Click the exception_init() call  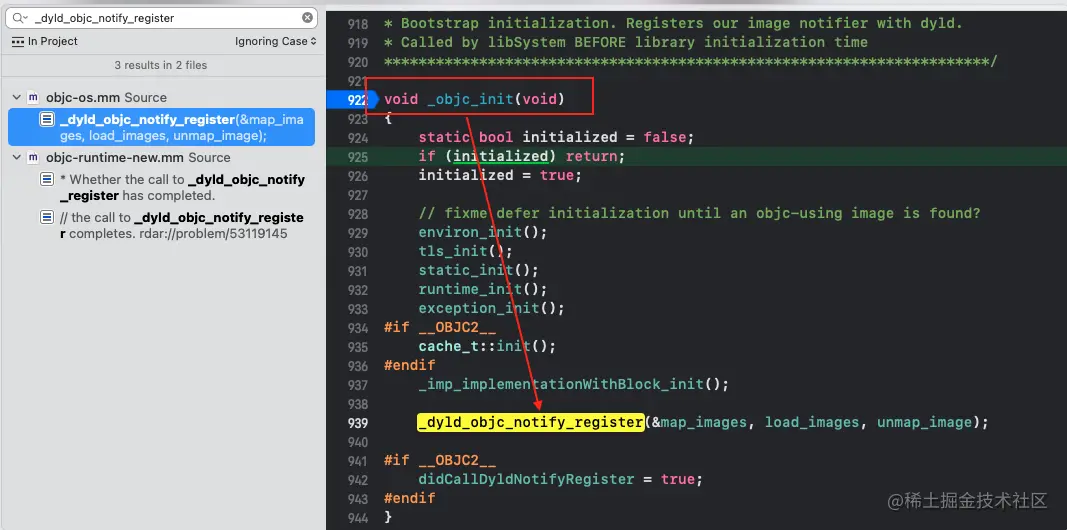pyautogui.click(x=491, y=308)
